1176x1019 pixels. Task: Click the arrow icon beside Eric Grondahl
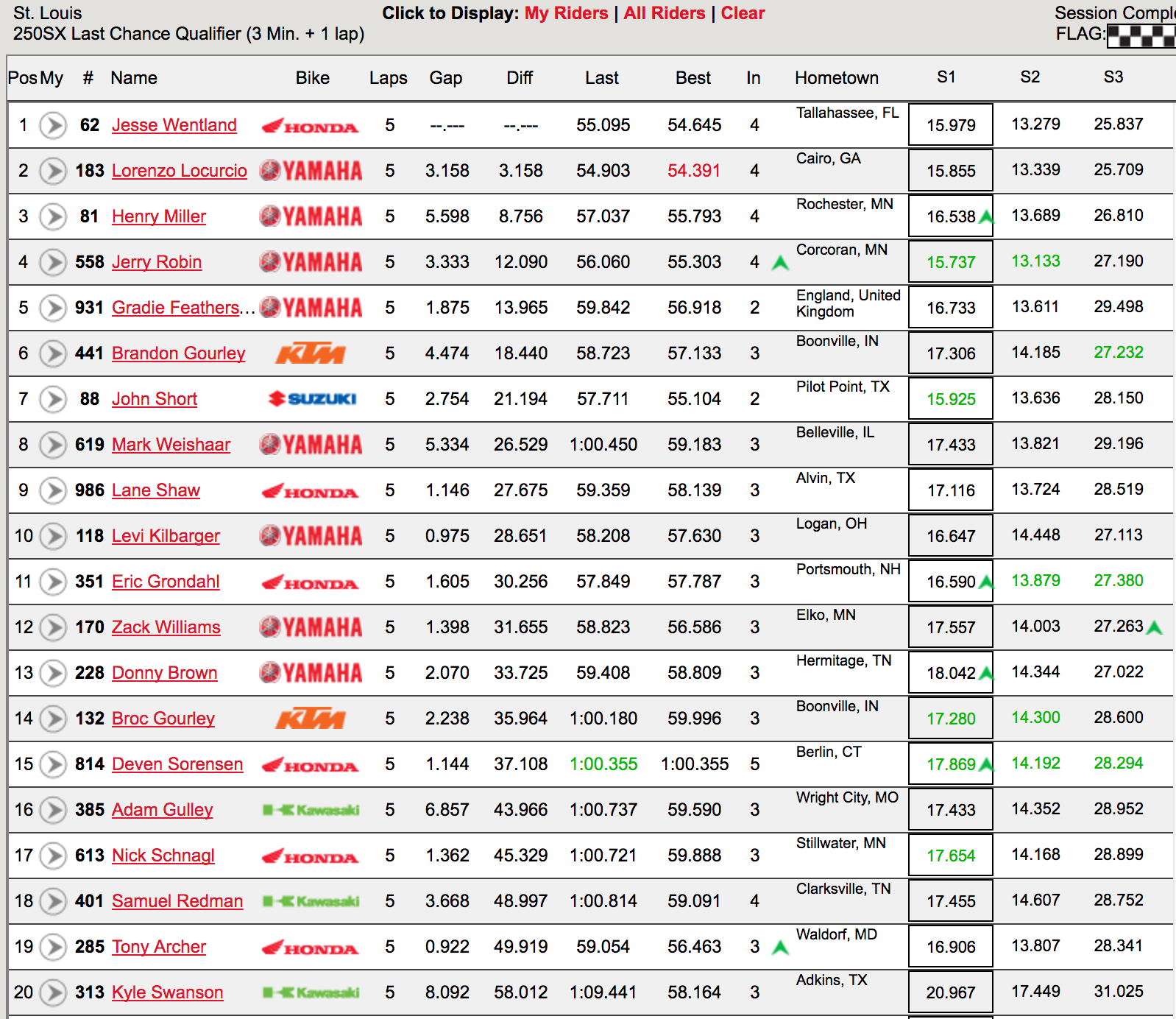tap(53, 582)
